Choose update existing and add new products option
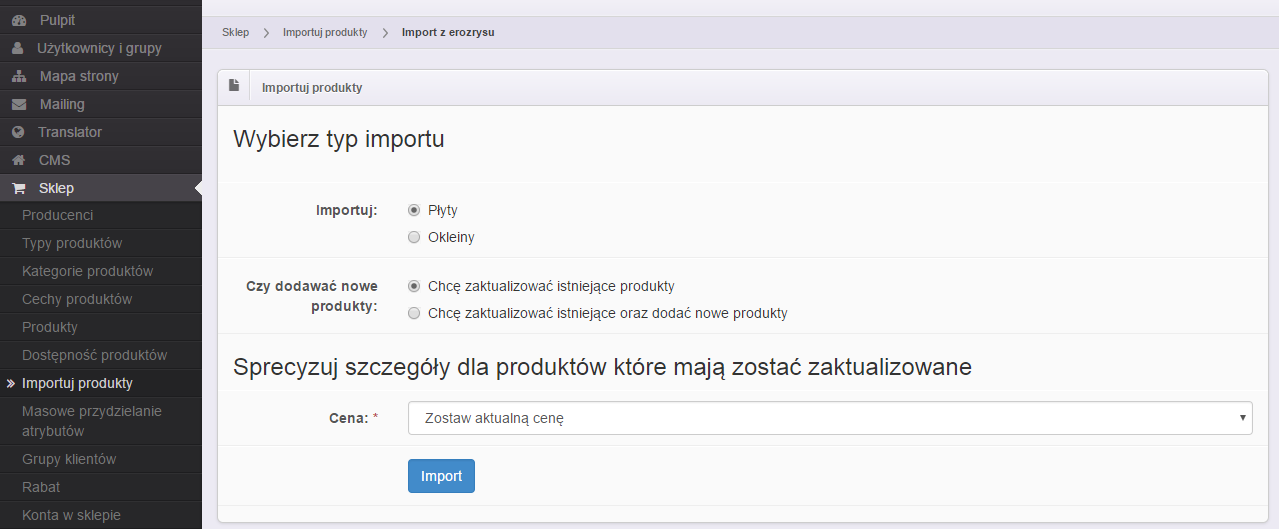 pyautogui.click(x=414, y=313)
